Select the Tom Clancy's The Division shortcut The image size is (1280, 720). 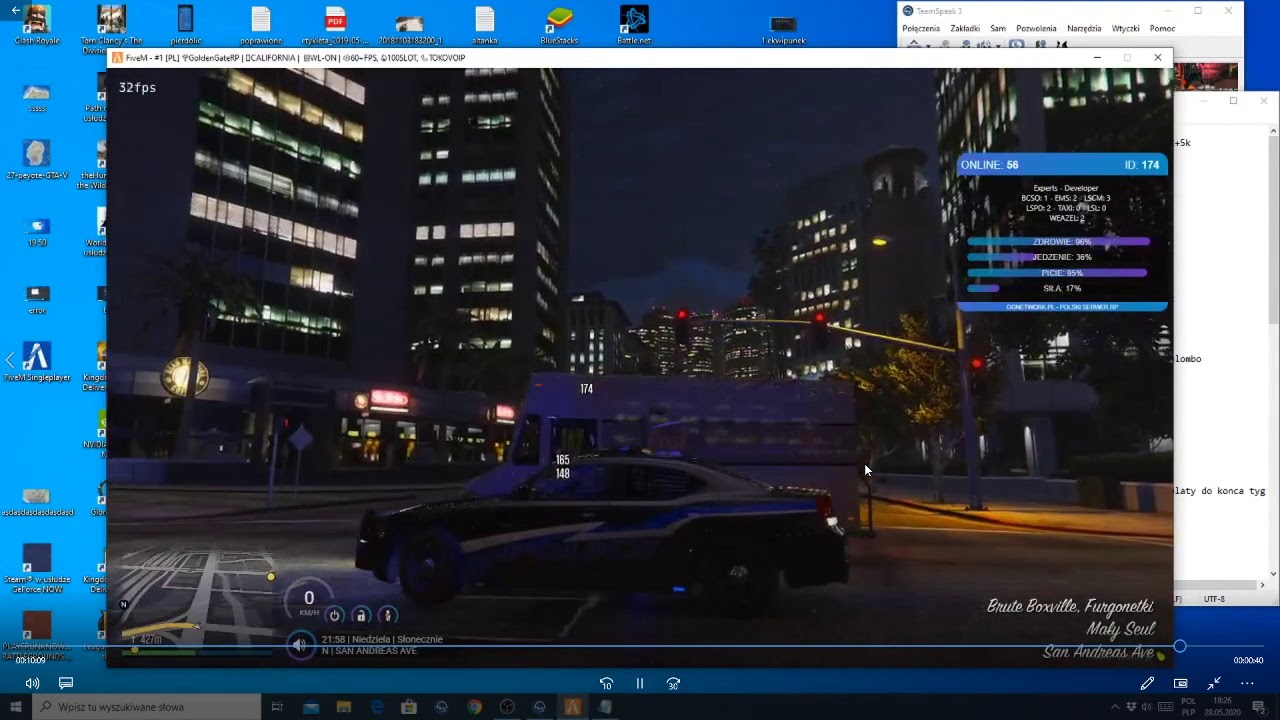[110, 27]
